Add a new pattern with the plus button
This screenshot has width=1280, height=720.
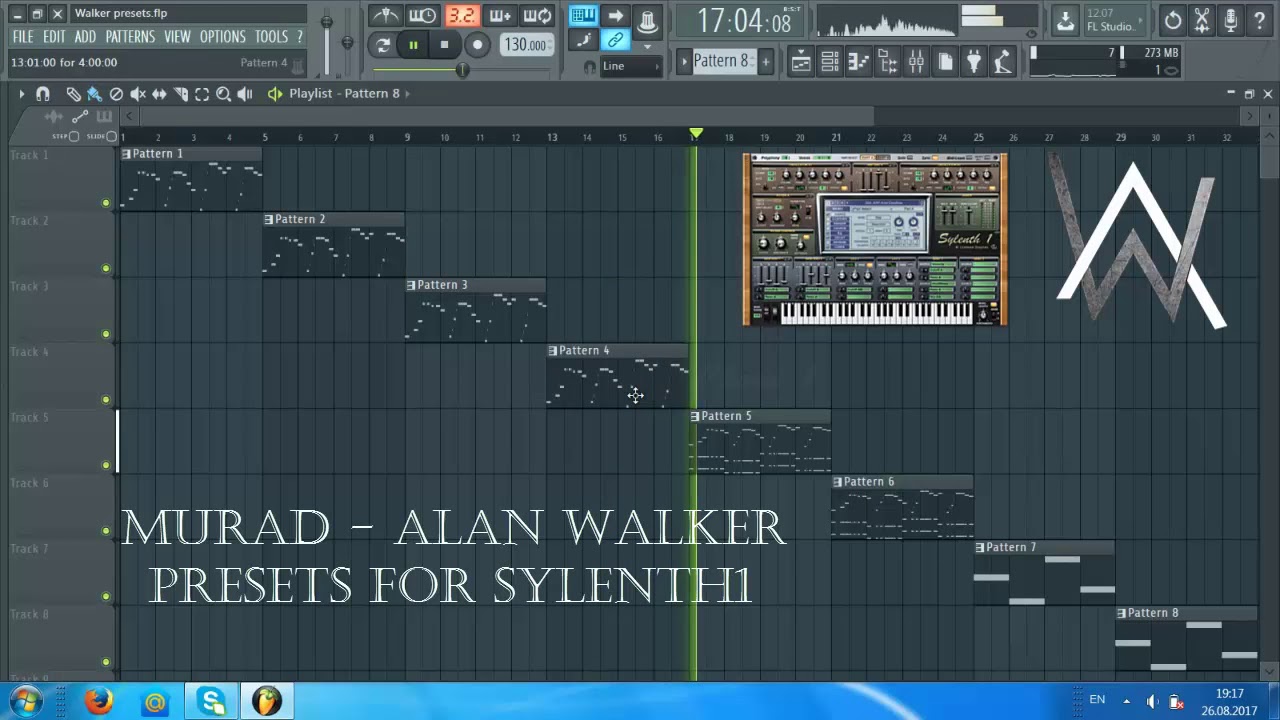[765, 62]
